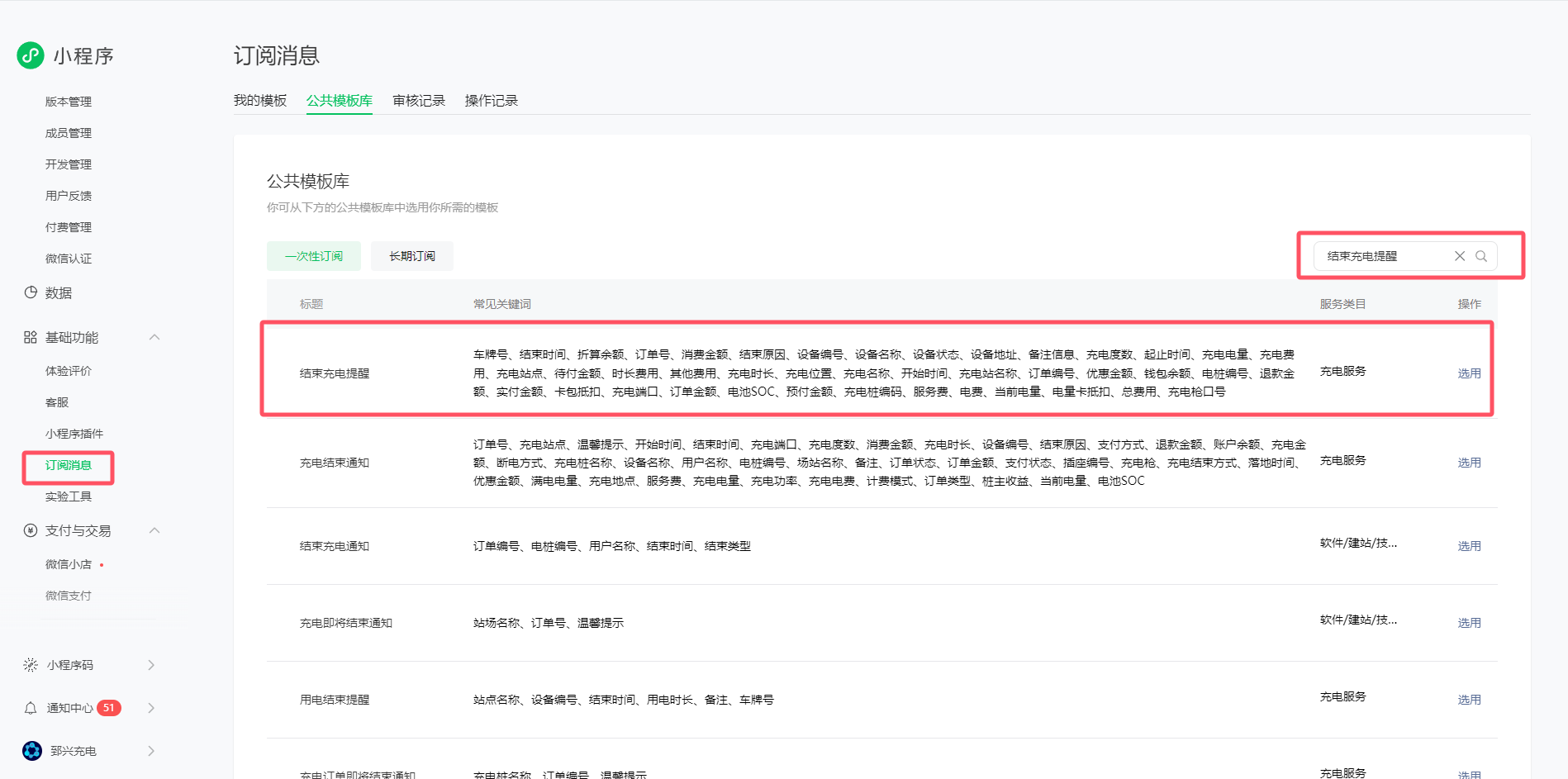The height and width of the screenshot is (779, 1568).
Task: Click the WeChat mini program logo icon
Action: [31, 55]
